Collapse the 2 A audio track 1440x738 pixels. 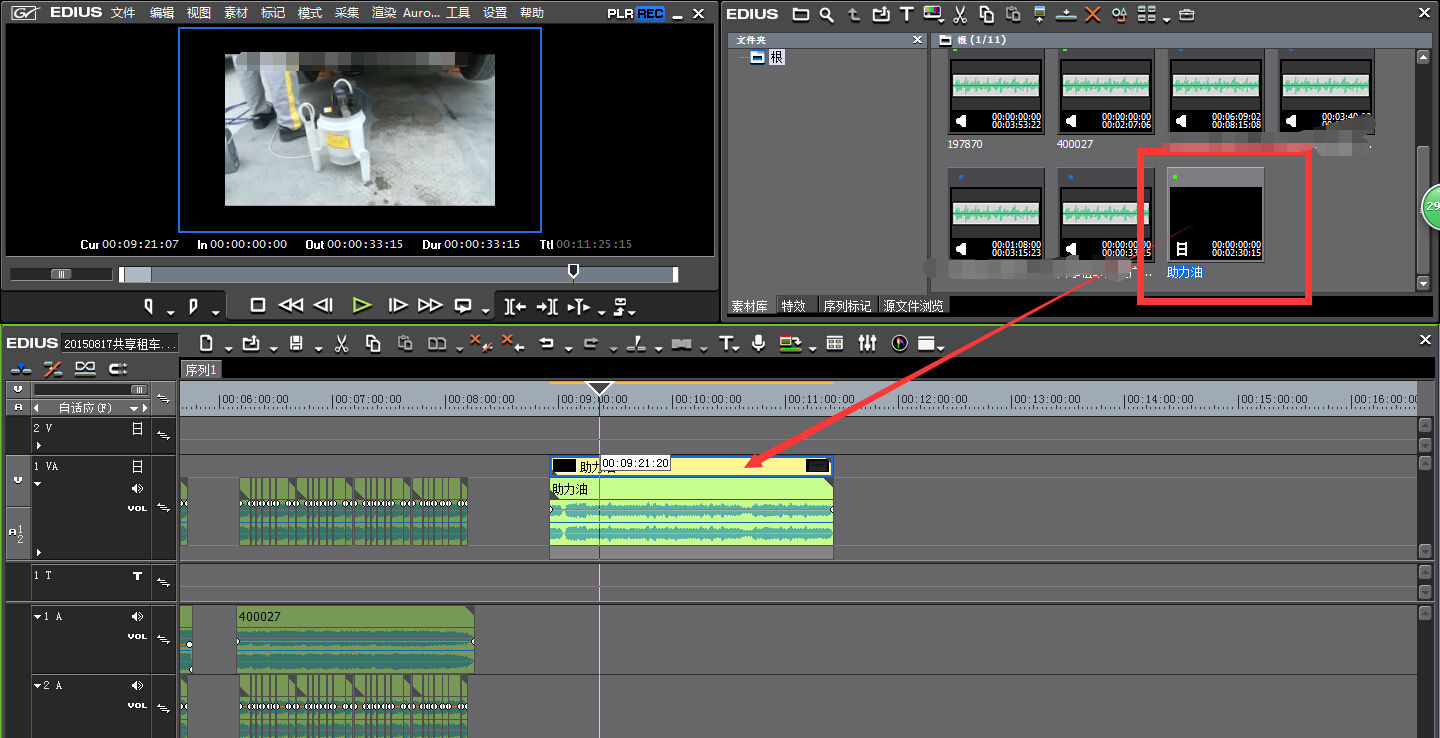coord(38,686)
